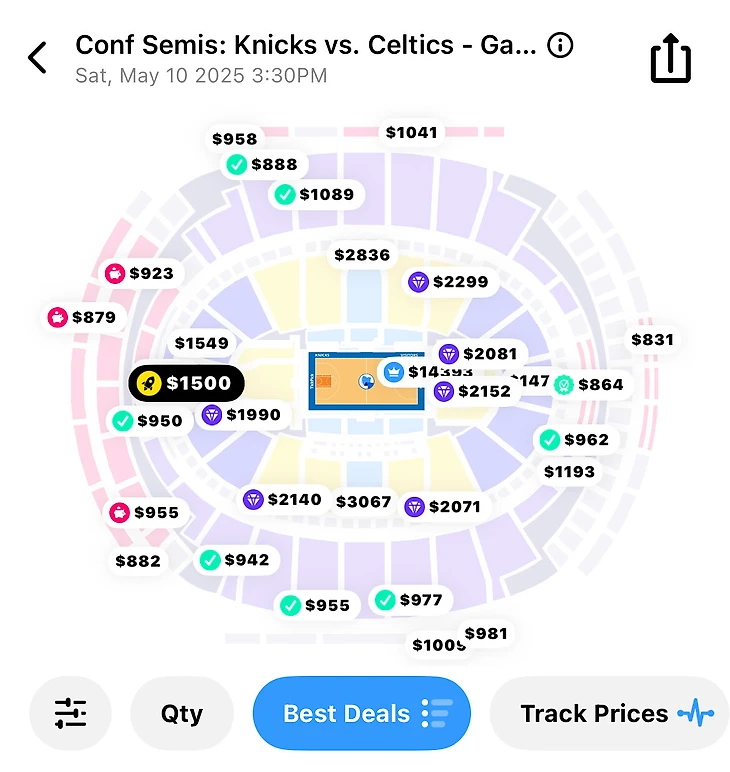Select the $1041 price marker at top
This screenshot has width=730, height=772.
[411, 132]
